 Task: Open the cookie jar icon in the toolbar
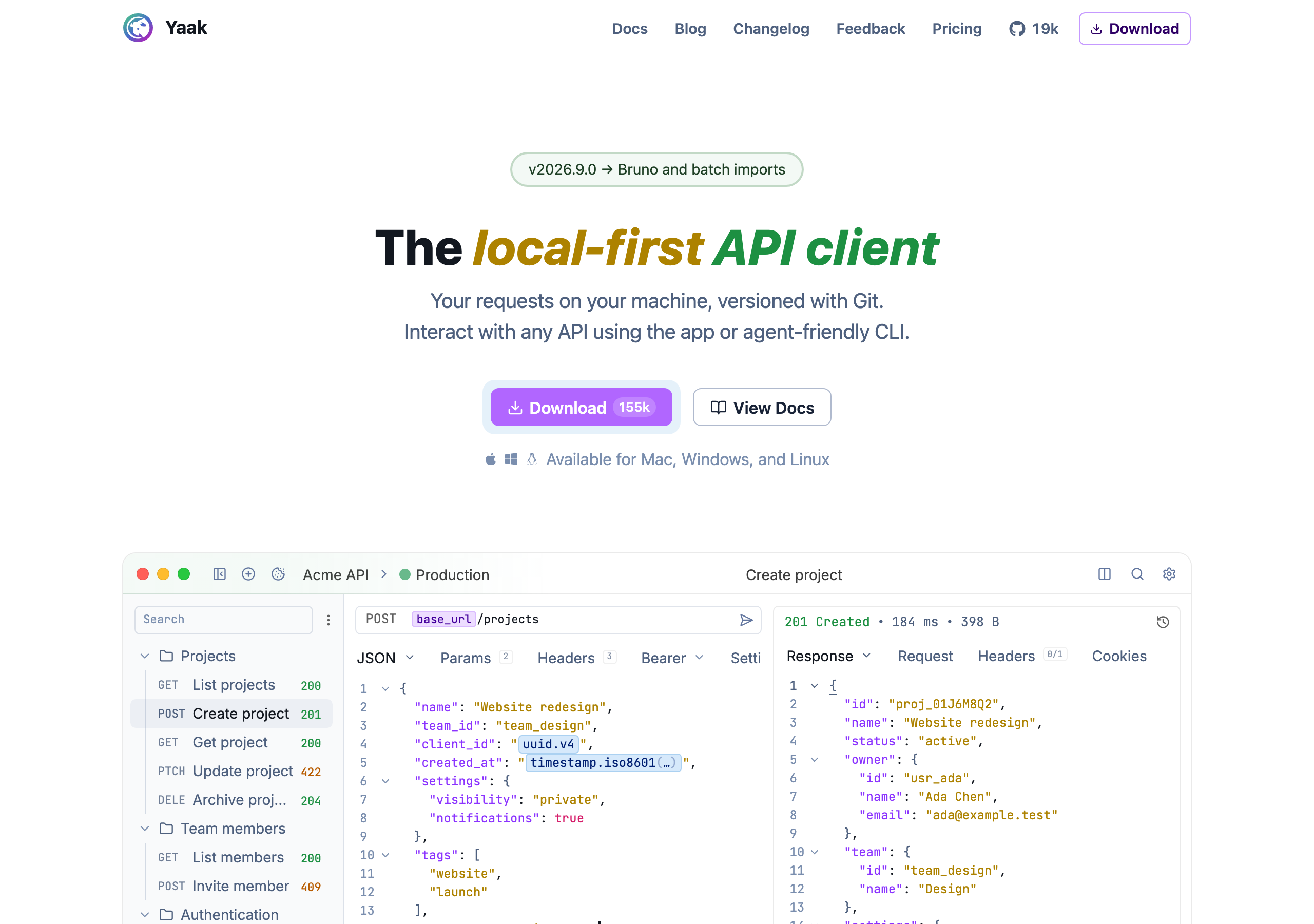(x=278, y=573)
